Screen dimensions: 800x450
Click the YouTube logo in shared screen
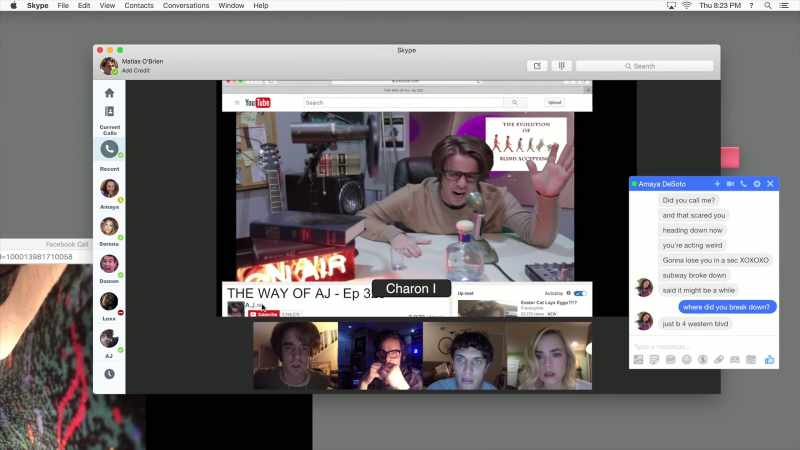[x=258, y=103]
